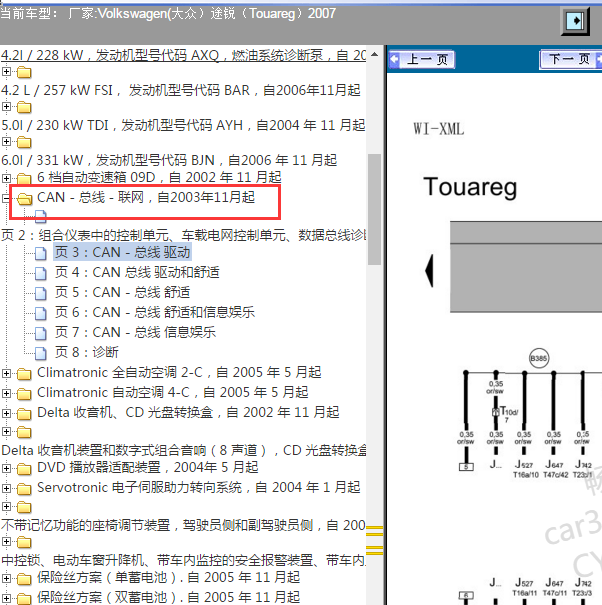Select 中控锁、电动车窗升降机 entry
Image resolution: width=602 pixels, height=605 pixels.
183,560
